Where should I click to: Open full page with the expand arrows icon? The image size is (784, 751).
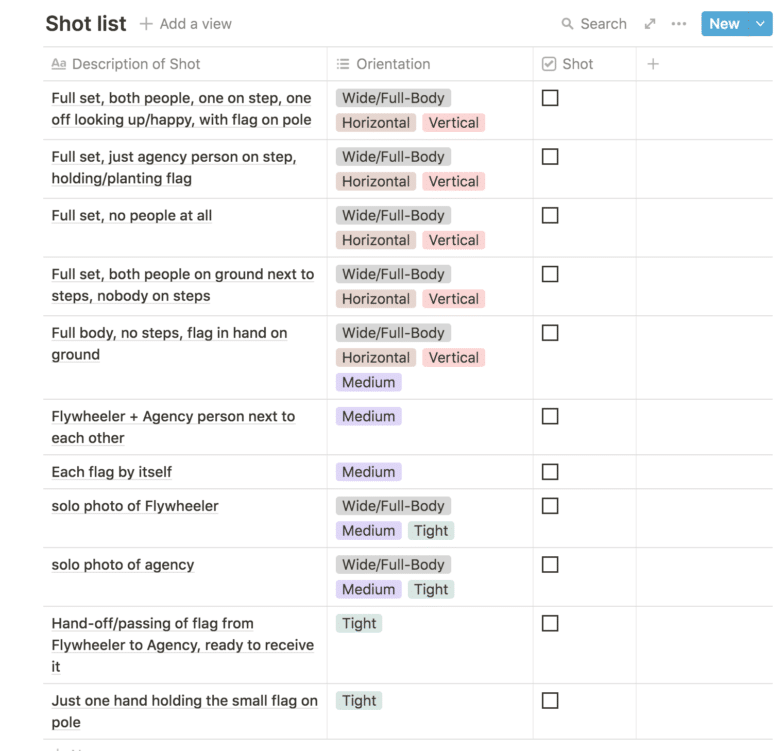tap(650, 24)
